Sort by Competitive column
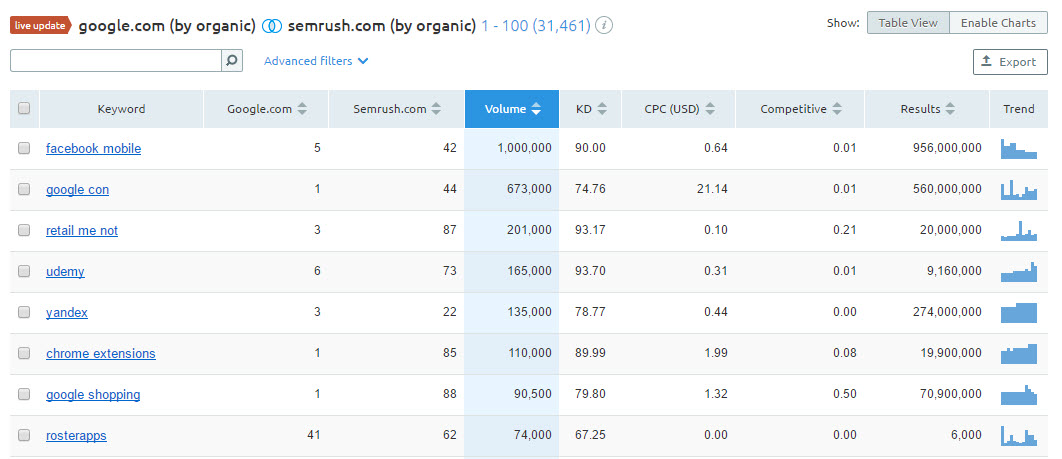Image resolution: width=1062 pixels, height=459 pixels. [800, 109]
